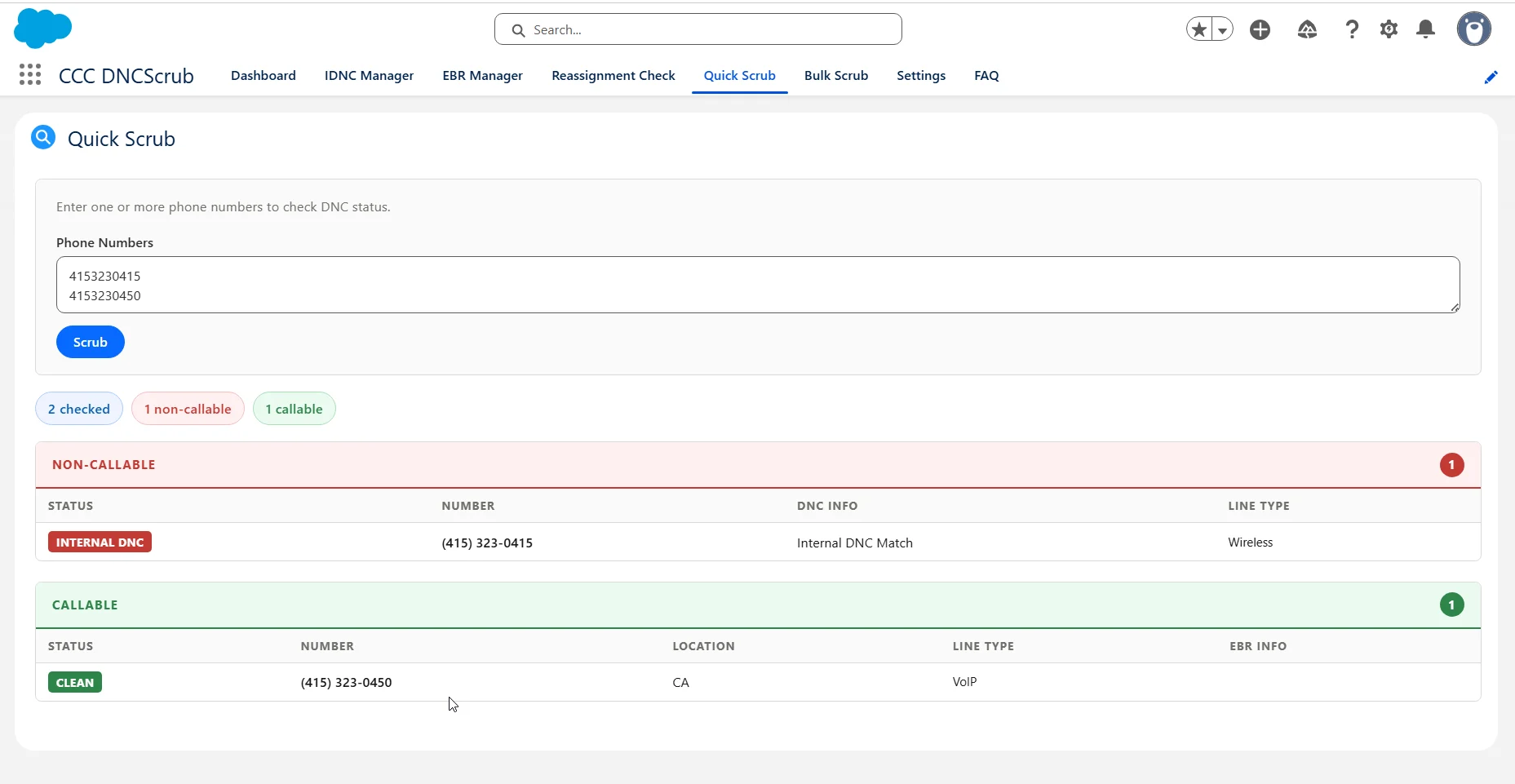Open the Help question mark icon
This screenshot has height=784, width=1515.
1352,29
